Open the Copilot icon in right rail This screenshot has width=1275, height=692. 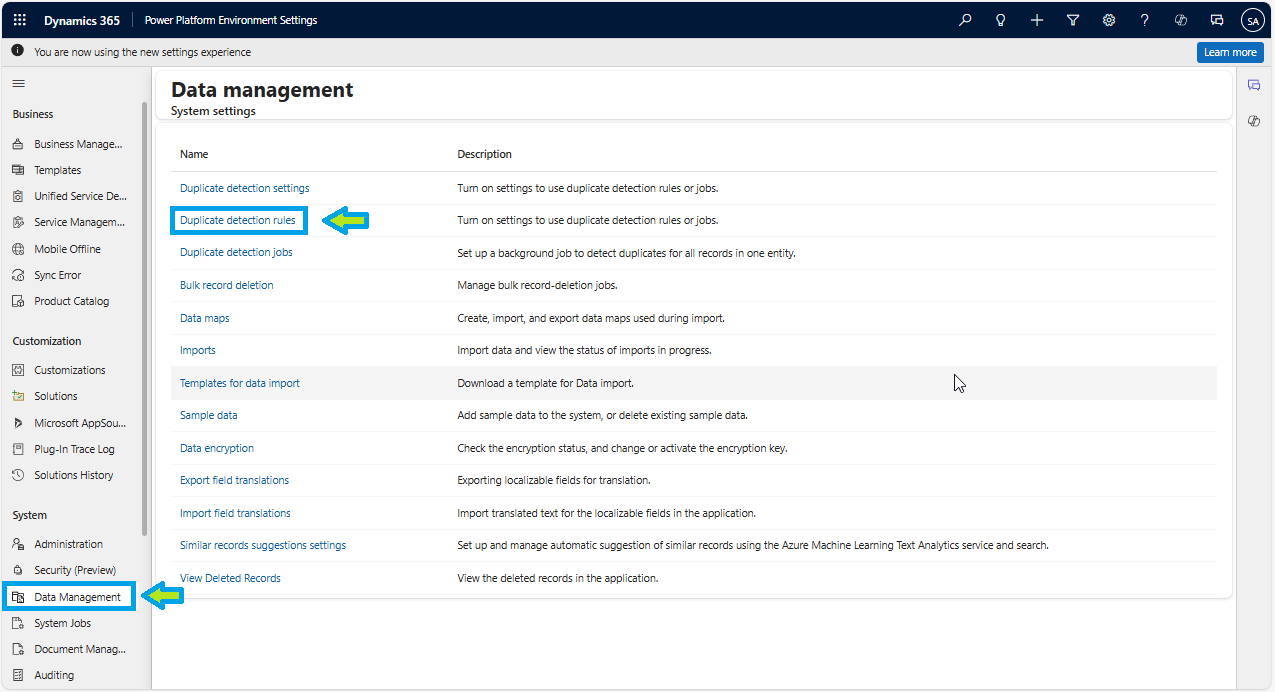tap(1254, 121)
